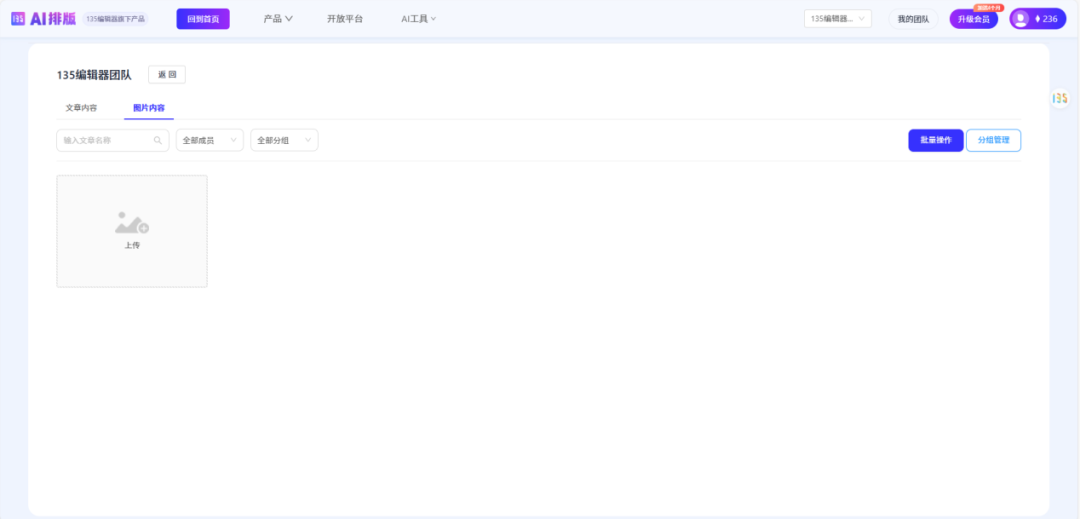Screen dimensions: 1080x519
Task: Open the 全部成员 dropdown
Action: [210, 140]
